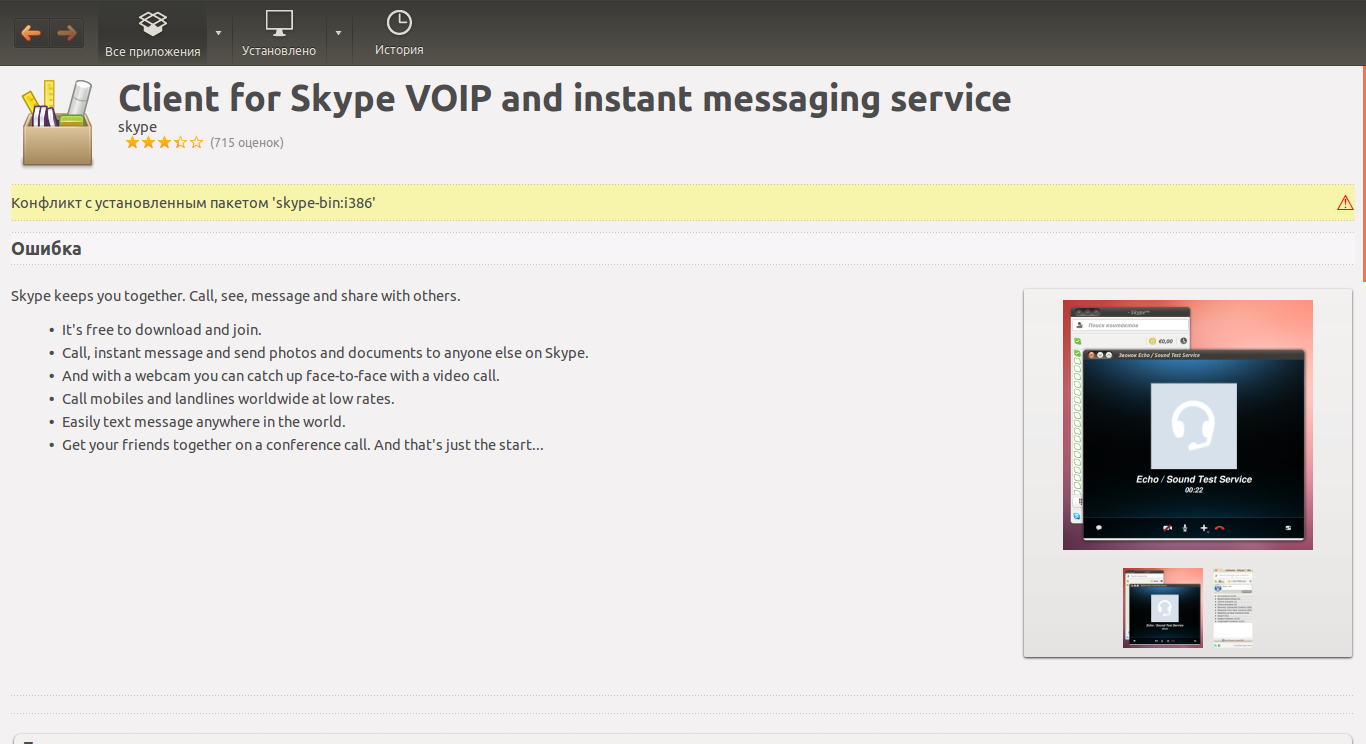Click the 'And with a webcam' bullet line

tap(280, 375)
